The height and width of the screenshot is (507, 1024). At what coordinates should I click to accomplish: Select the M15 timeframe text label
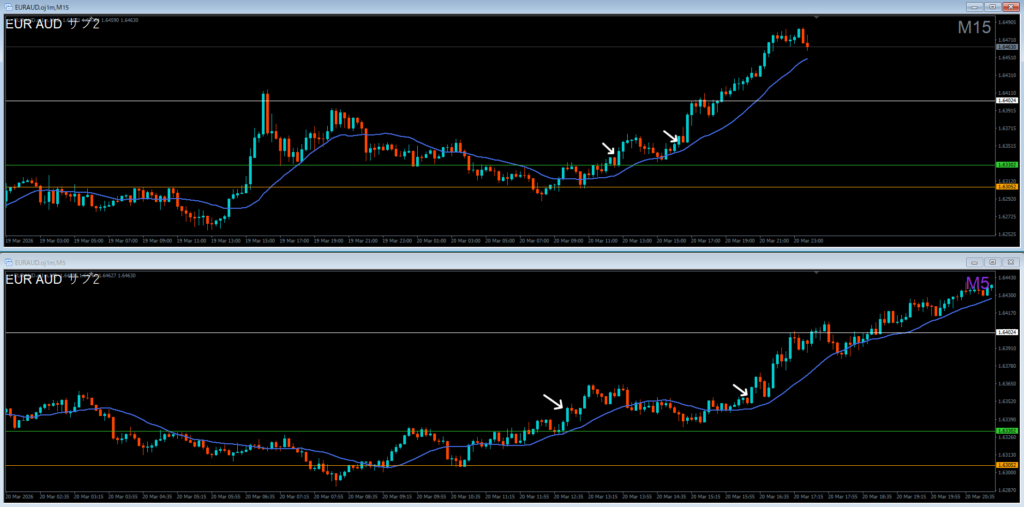(x=973, y=28)
